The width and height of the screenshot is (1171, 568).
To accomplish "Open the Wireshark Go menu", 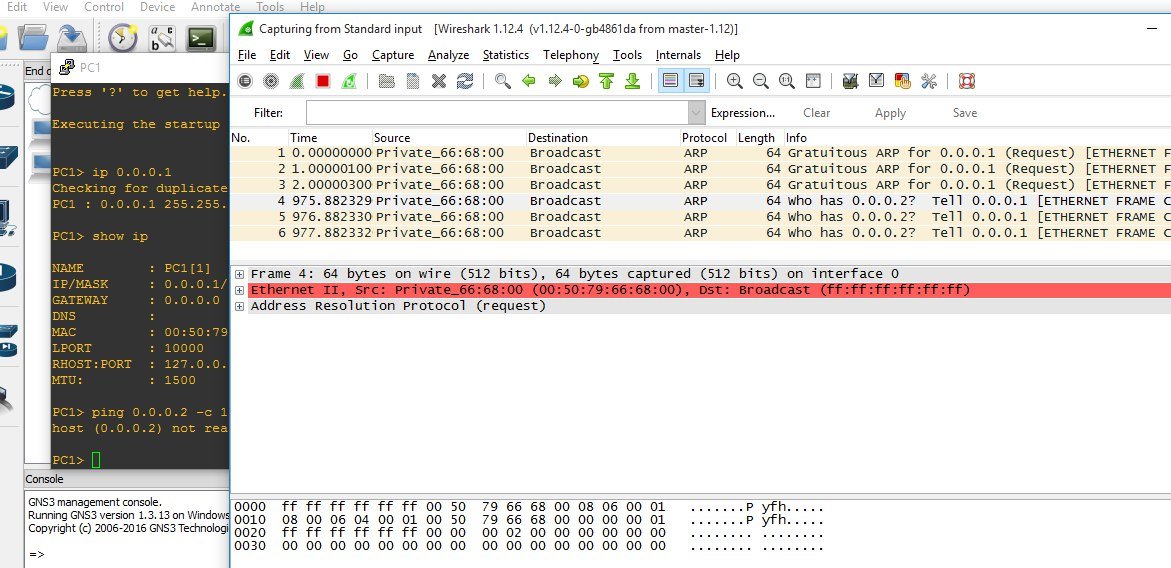I will pyautogui.click(x=350, y=54).
